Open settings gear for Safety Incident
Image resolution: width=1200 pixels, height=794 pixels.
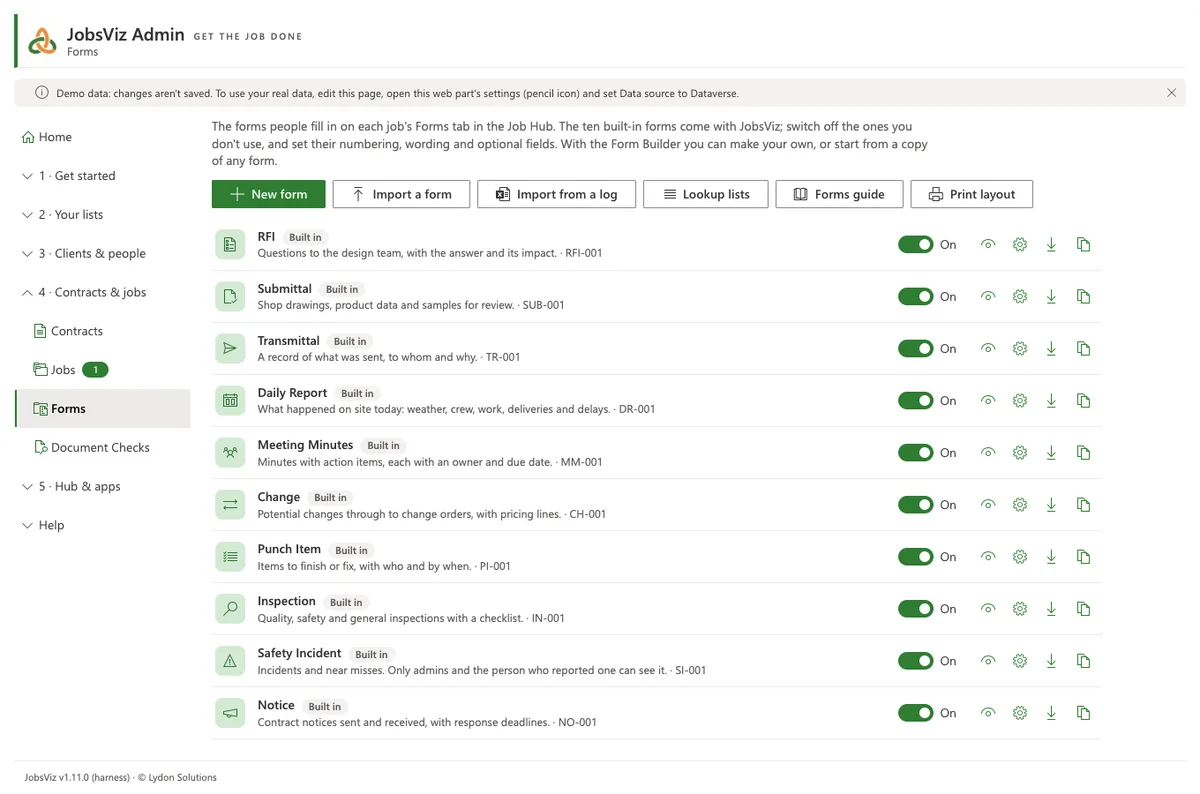pos(1020,660)
